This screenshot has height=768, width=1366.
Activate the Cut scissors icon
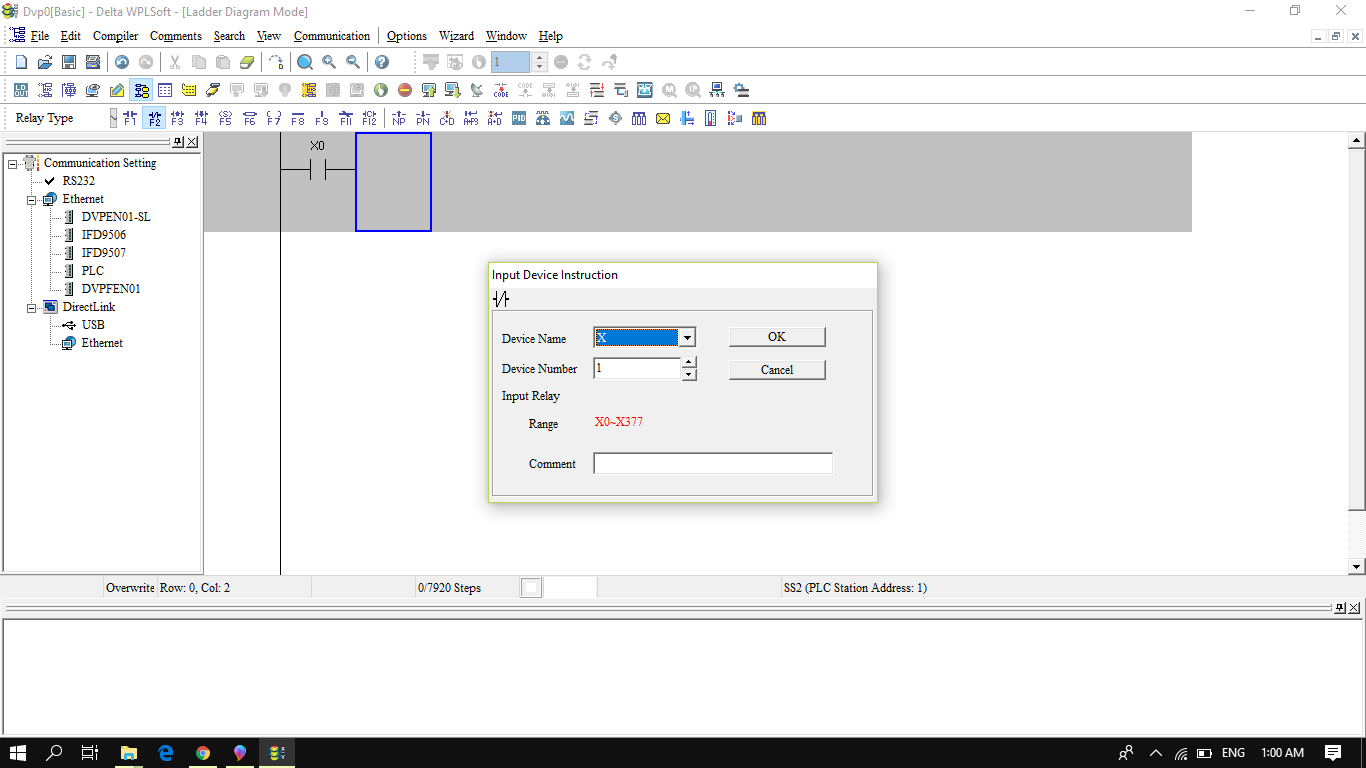click(x=173, y=61)
